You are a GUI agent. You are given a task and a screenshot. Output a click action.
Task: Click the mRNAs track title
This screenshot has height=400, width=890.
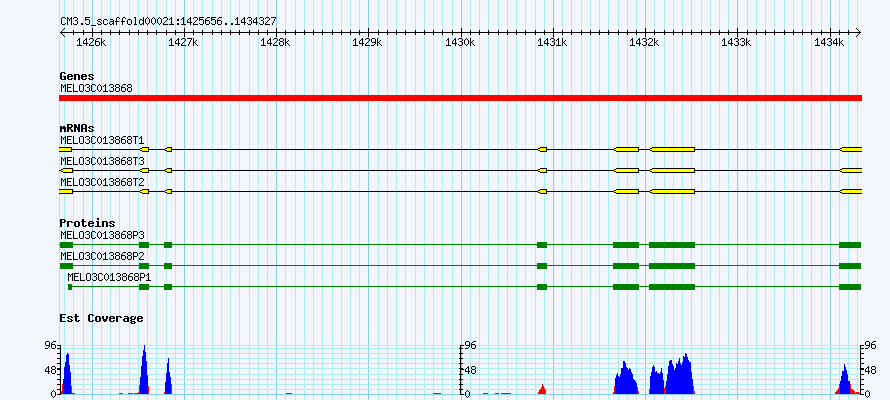pyautogui.click(x=77, y=128)
